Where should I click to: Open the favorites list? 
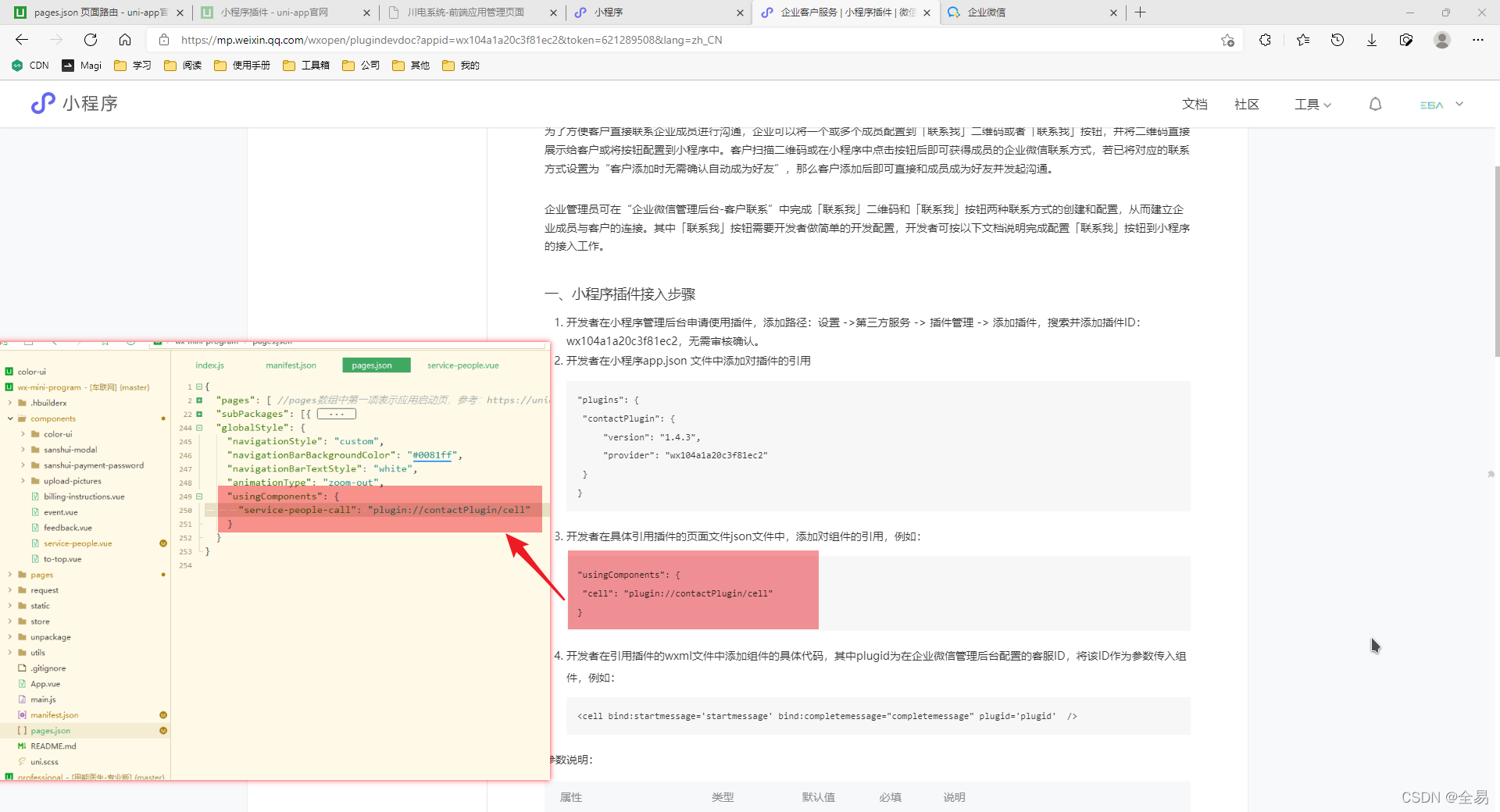[x=1302, y=40]
